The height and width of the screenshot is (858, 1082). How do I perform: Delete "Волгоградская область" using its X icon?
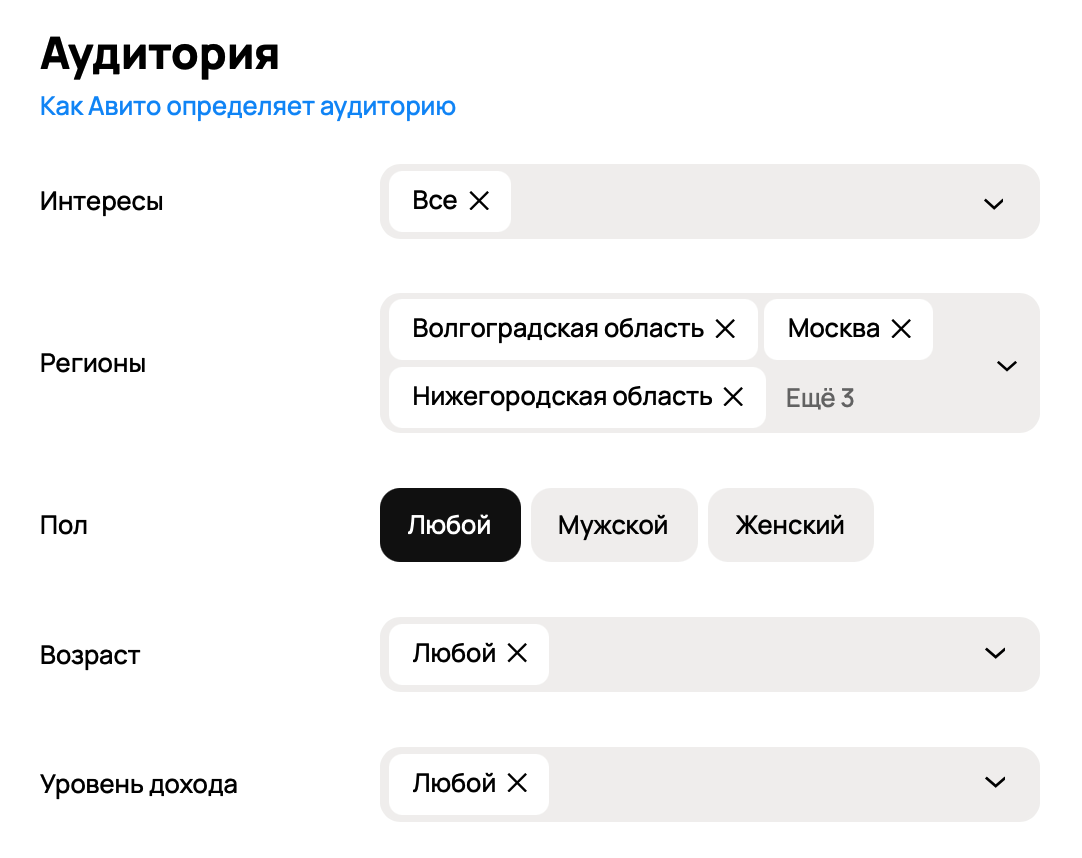(x=726, y=329)
